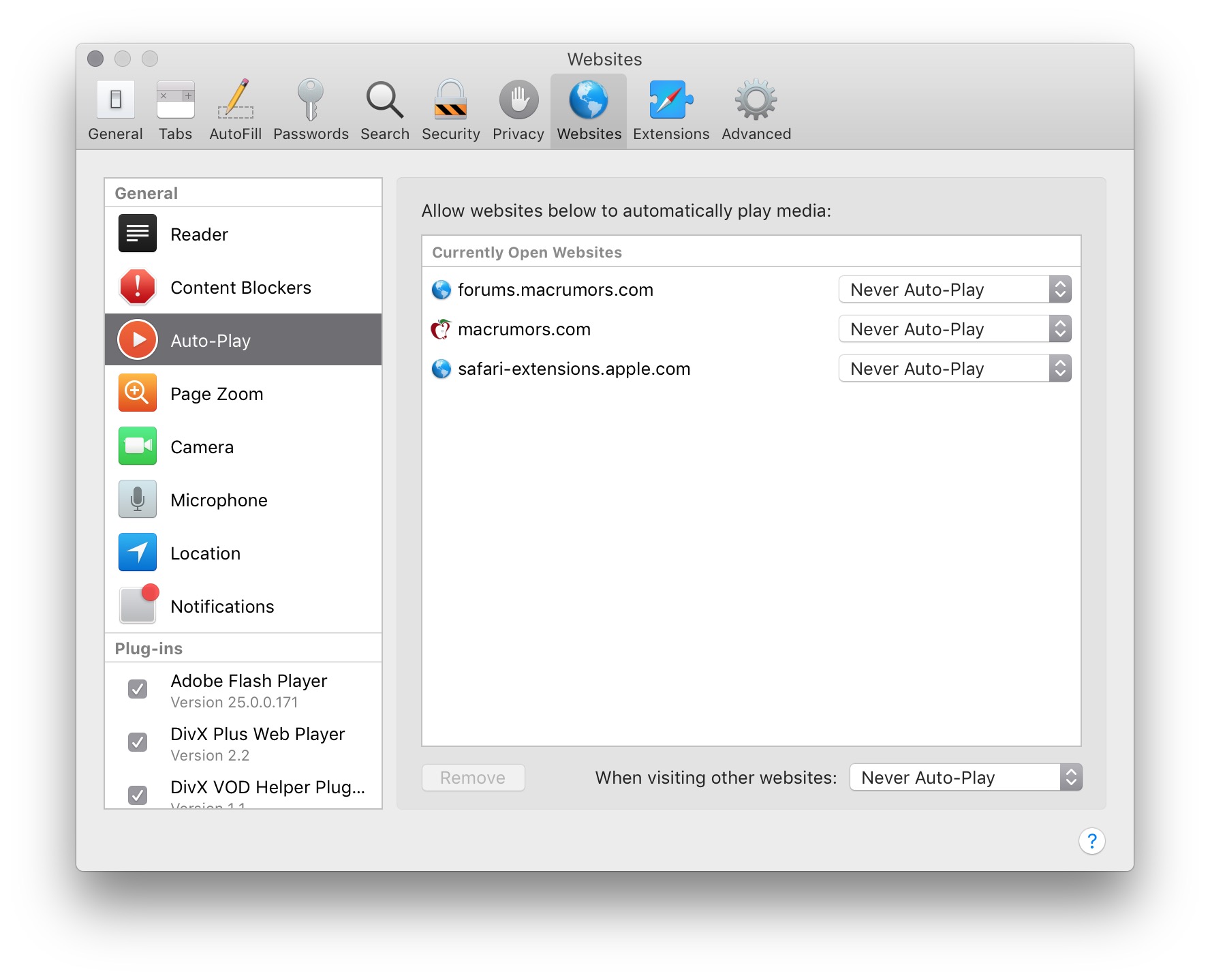
Task: Select the Camera row label
Action: click(202, 447)
